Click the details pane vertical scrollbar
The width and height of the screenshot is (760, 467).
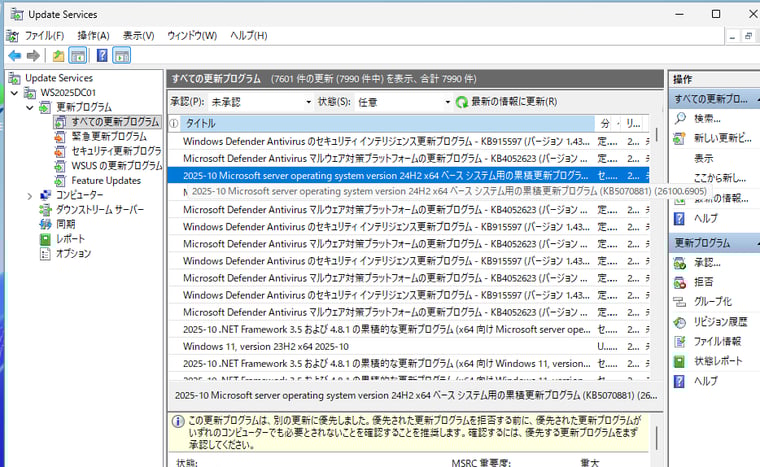pos(657,439)
